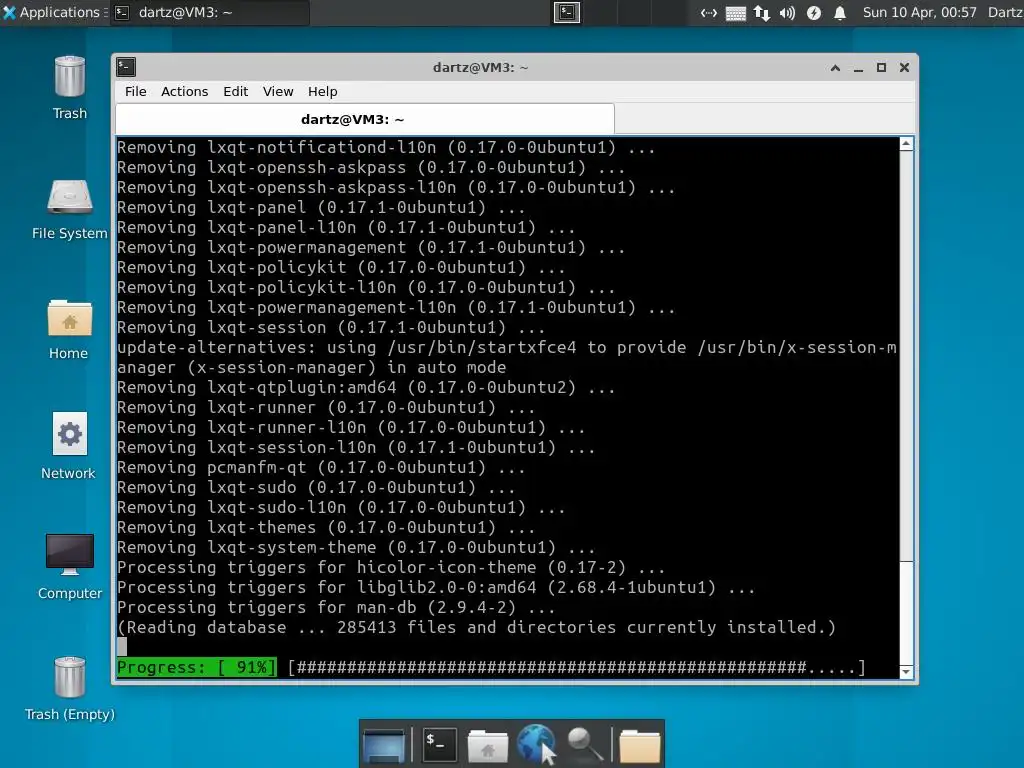This screenshot has height=768, width=1024.
Task: Click dartz@VM3 taskbar window button
Action: point(210,12)
